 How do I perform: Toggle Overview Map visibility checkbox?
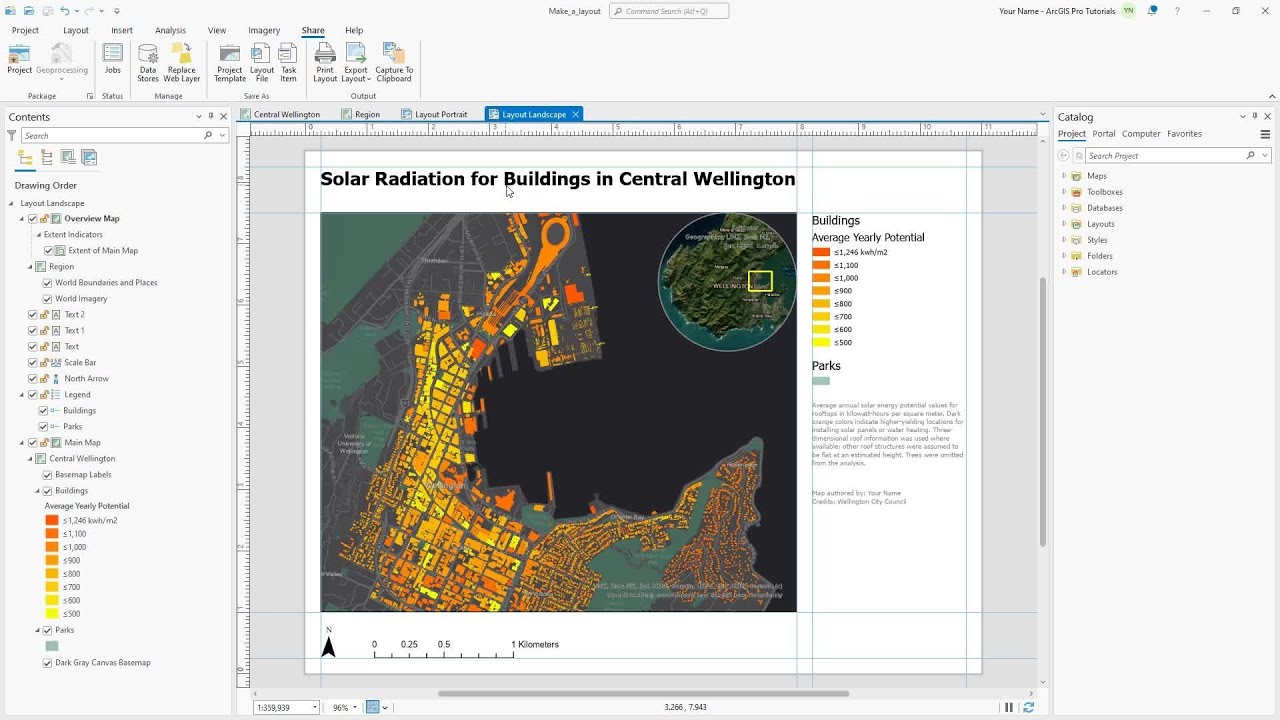[x=33, y=219]
